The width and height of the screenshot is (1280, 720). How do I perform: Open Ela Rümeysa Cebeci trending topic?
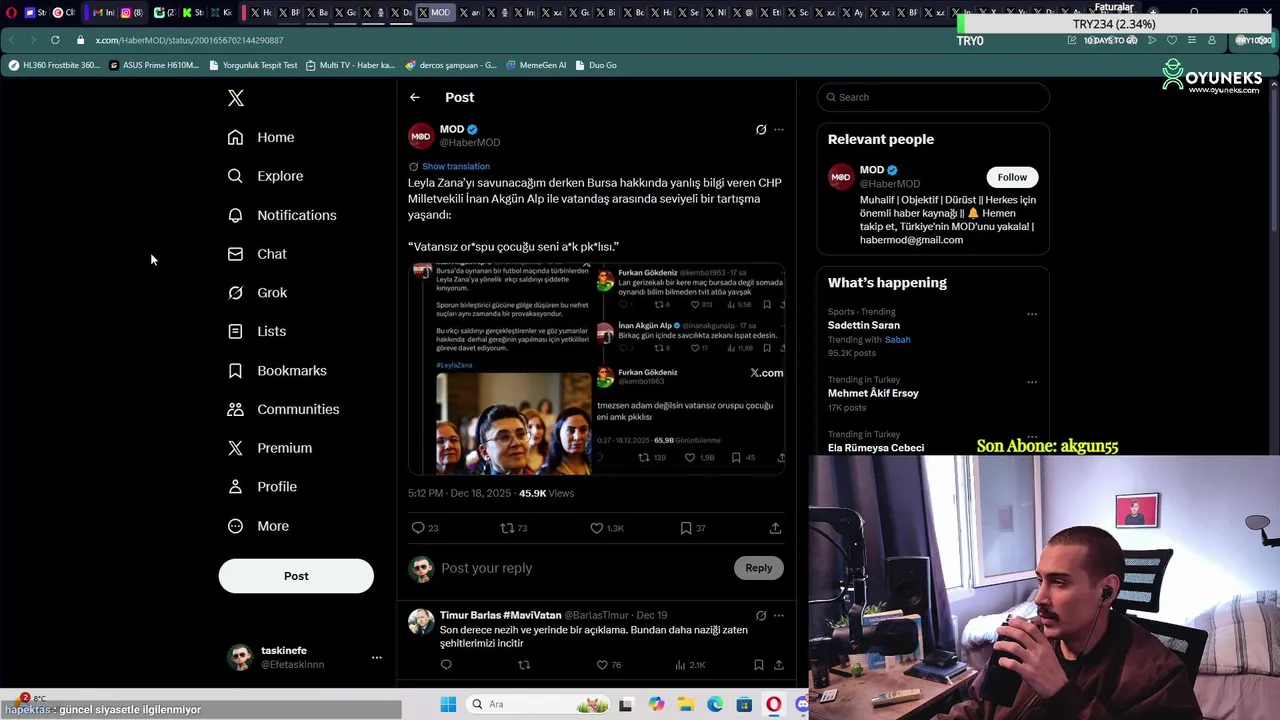coord(876,448)
